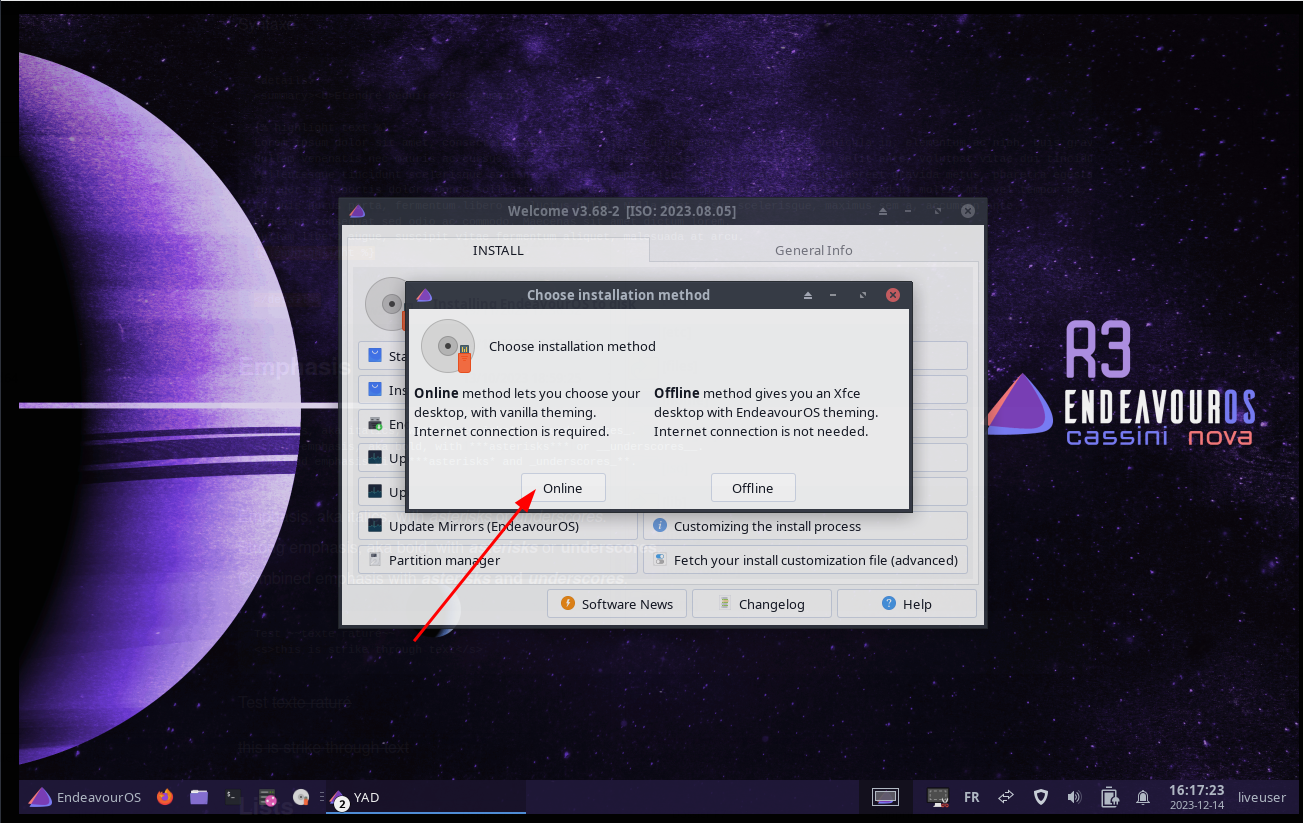Click the show desktop icon in the panel
Image resolution: width=1303 pixels, height=823 pixels.
884,797
